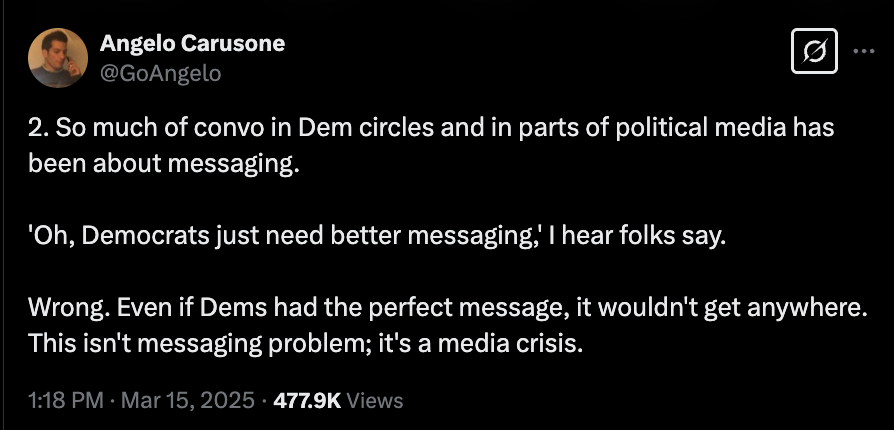Click the Views label beside the count
Screen dimensions: 894x430
tap(375, 400)
